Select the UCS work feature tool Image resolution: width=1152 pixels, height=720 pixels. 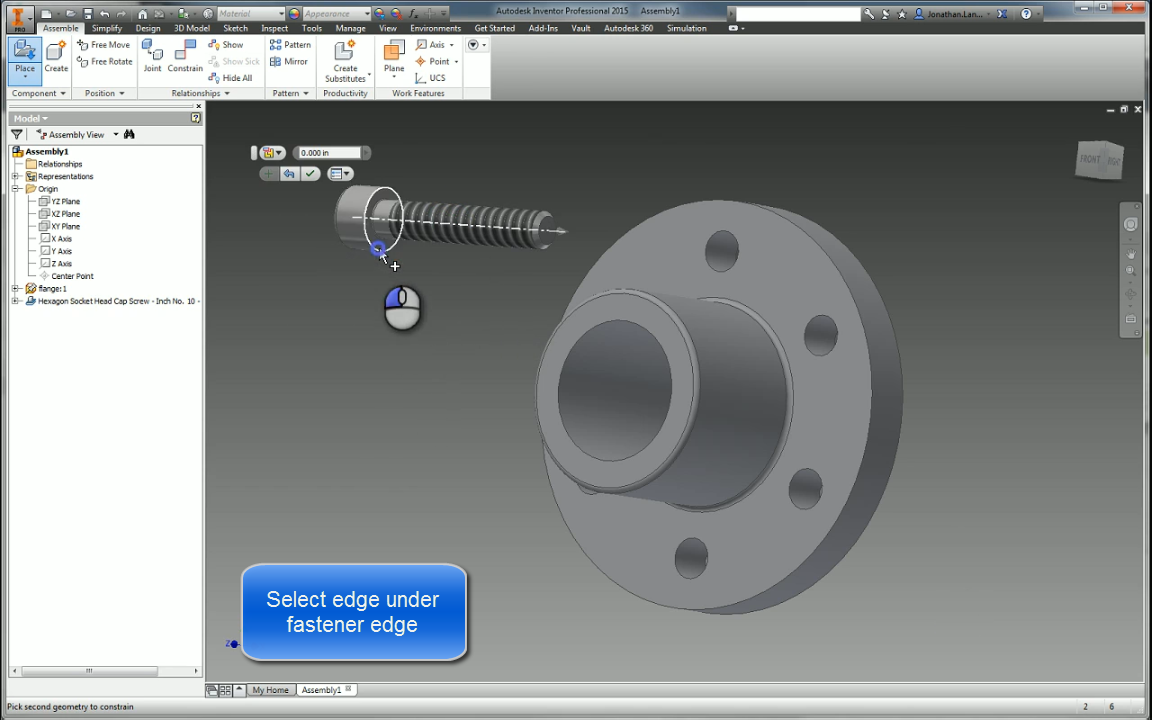pos(433,78)
